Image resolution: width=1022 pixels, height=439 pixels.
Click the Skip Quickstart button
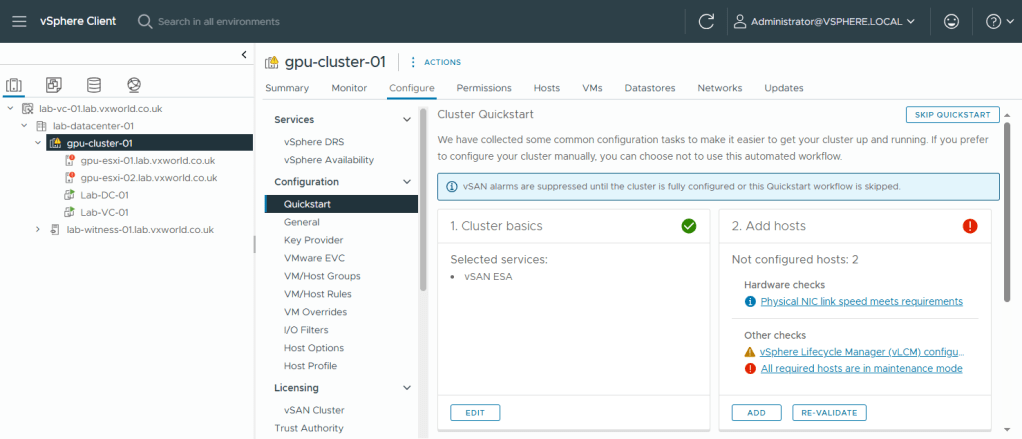tap(952, 115)
